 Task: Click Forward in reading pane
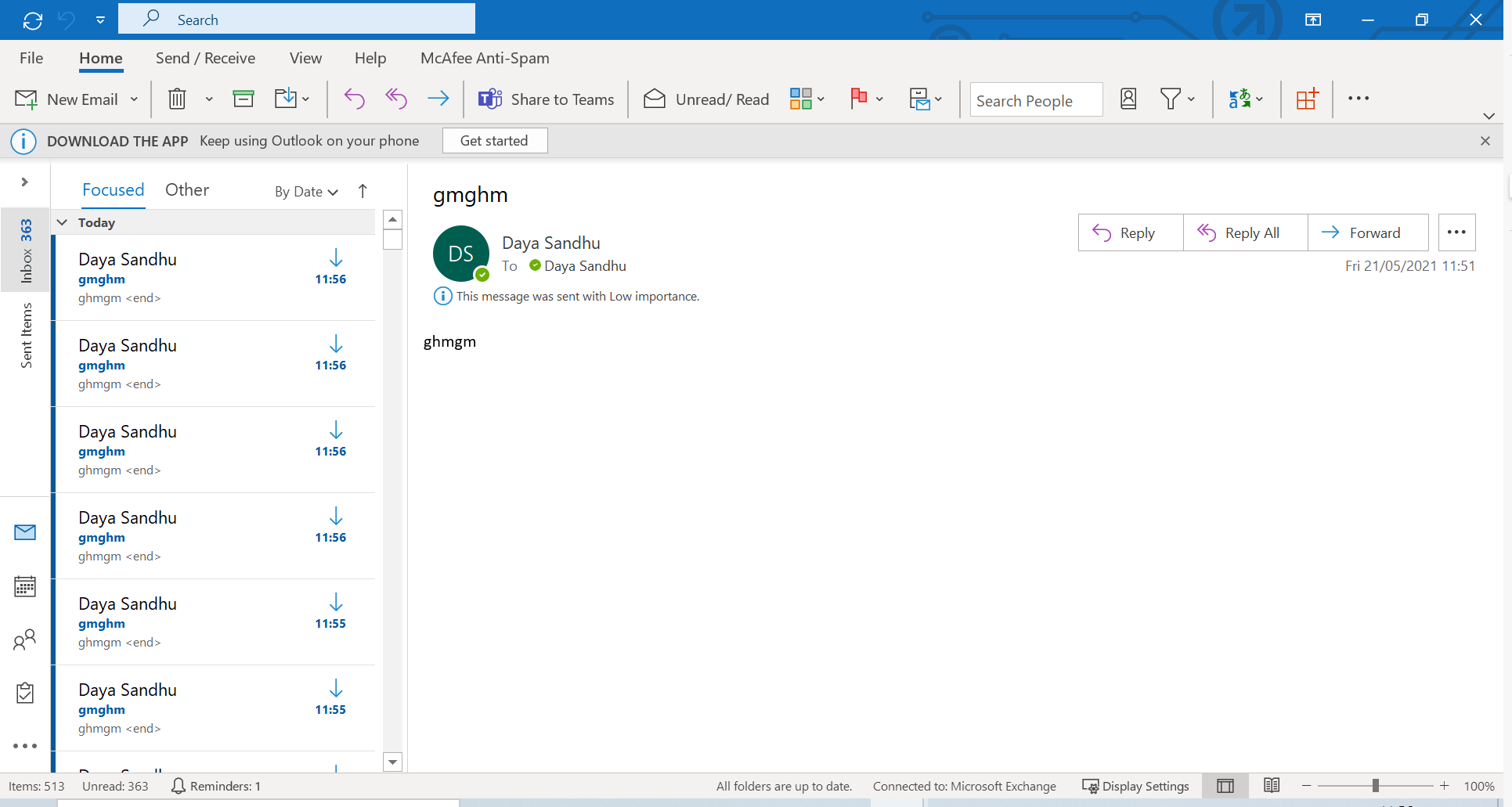1368,232
